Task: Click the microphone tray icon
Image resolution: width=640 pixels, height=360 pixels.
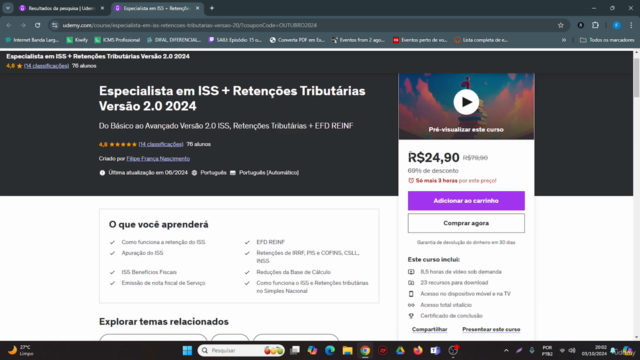Action: click(531, 350)
